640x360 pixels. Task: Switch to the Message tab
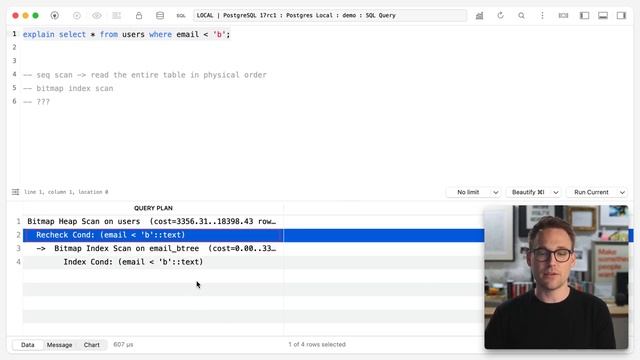tap(60, 345)
